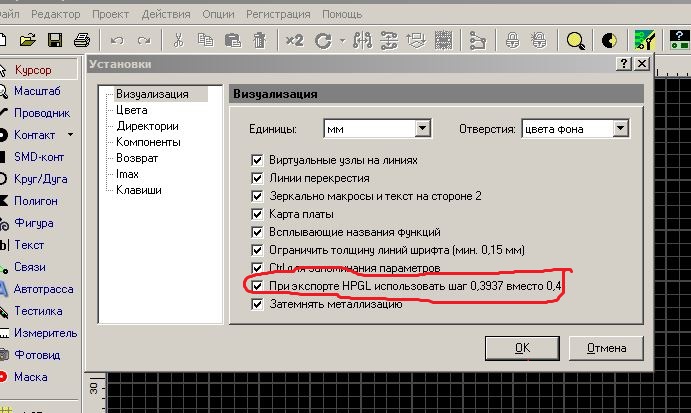The height and width of the screenshot is (413, 691).
Task: Toggle Зеркально макросы и текст checkbox
Action: pyautogui.click(x=257, y=196)
